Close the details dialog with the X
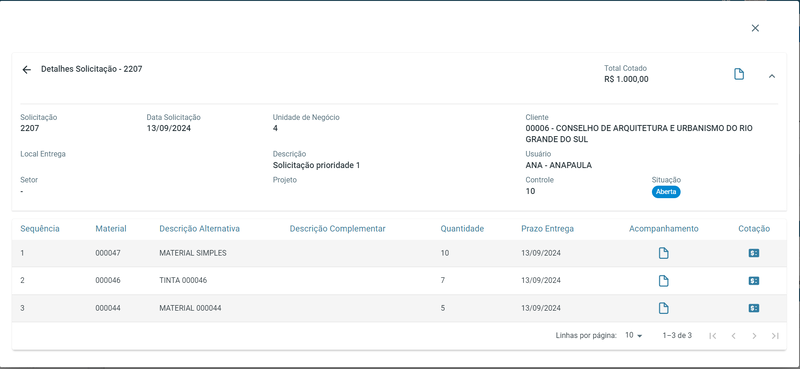This screenshot has width=800, height=369. (x=755, y=28)
